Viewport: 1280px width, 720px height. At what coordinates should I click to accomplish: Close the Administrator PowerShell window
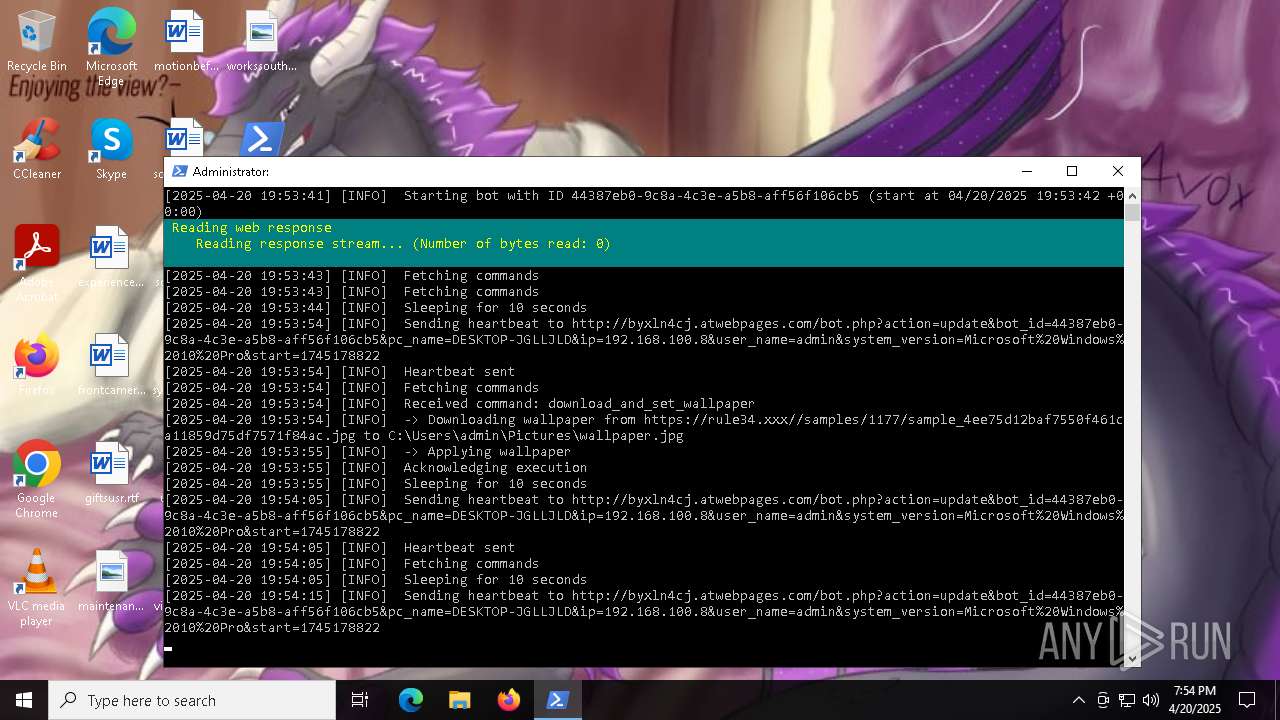1118,171
